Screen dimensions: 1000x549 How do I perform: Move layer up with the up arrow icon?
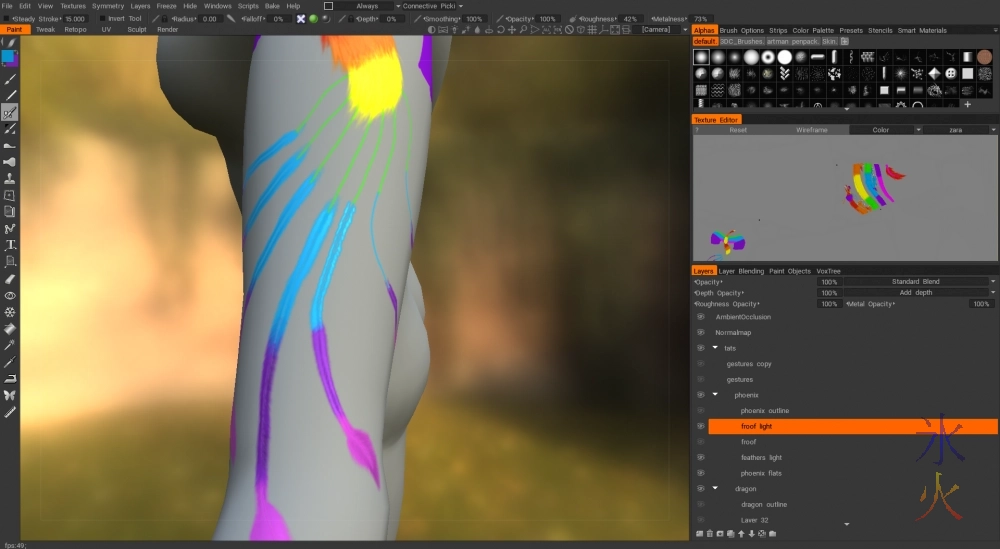pos(740,534)
